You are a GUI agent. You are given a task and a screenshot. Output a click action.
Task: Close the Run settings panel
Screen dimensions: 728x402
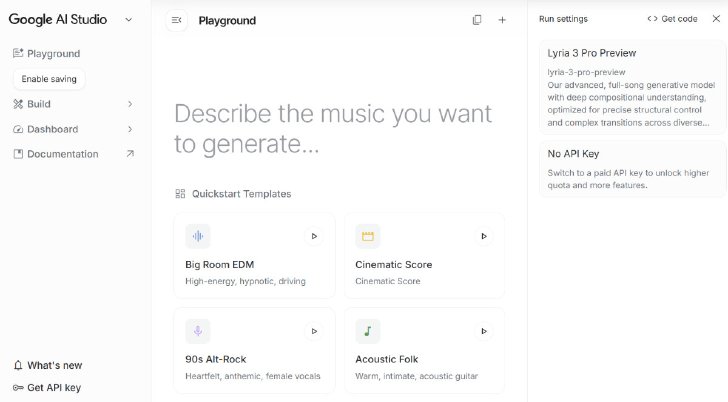pyautogui.click(x=716, y=19)
